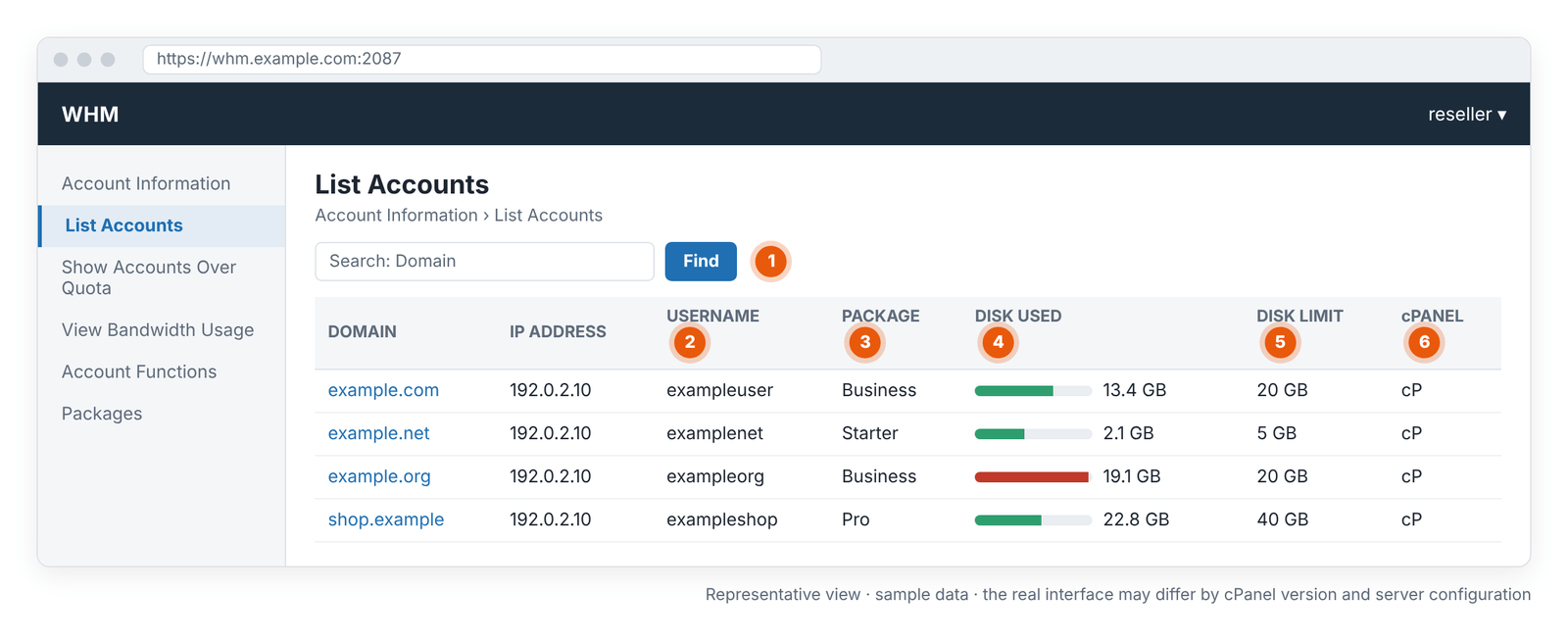
Task: Go to View Bandwidth Usage
Action: pos(158,330)
